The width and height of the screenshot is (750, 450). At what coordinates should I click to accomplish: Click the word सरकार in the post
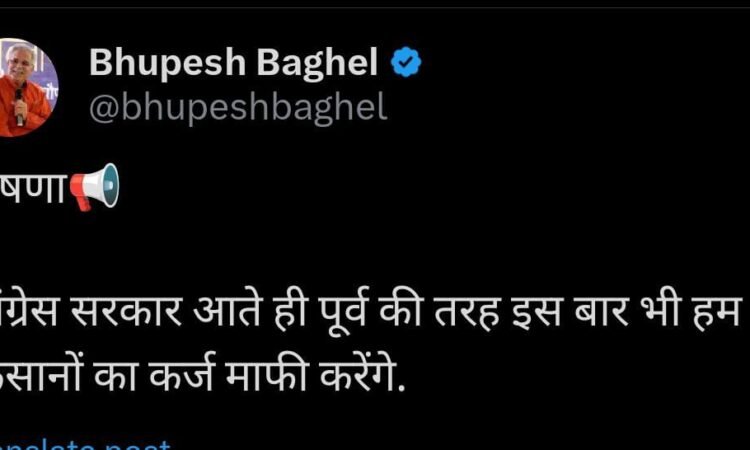coord(125,312)
